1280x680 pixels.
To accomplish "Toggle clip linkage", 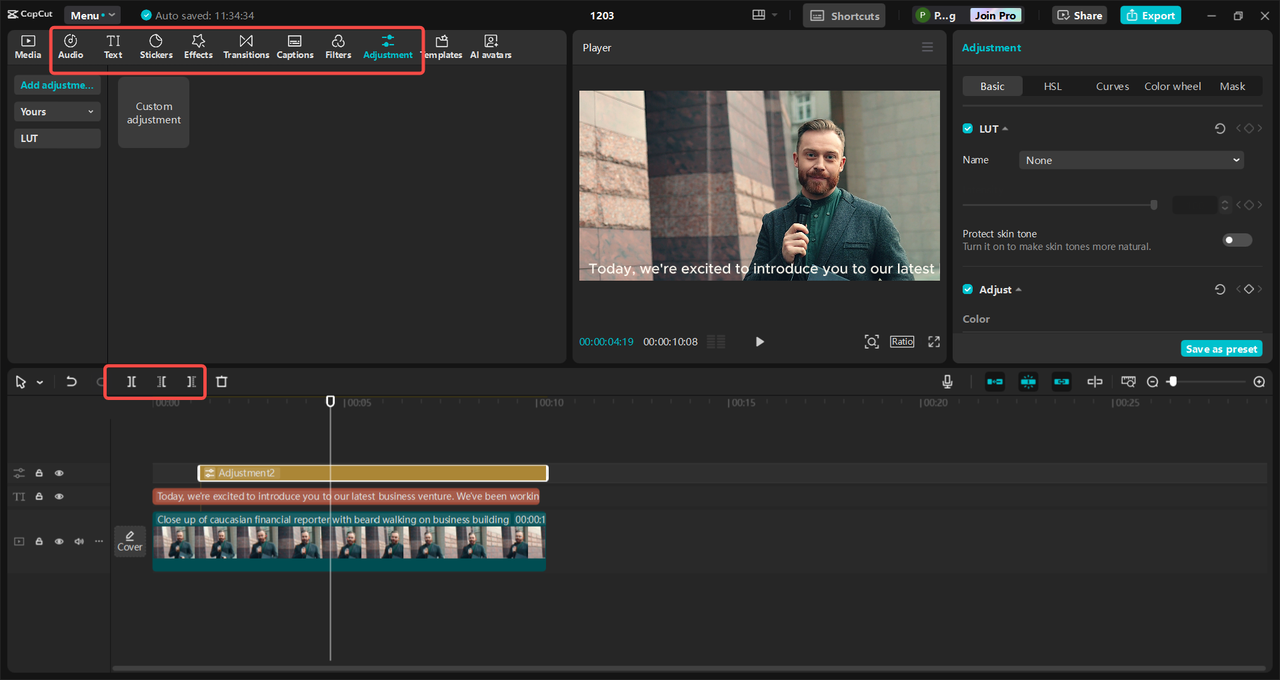I will (1061, 382).
